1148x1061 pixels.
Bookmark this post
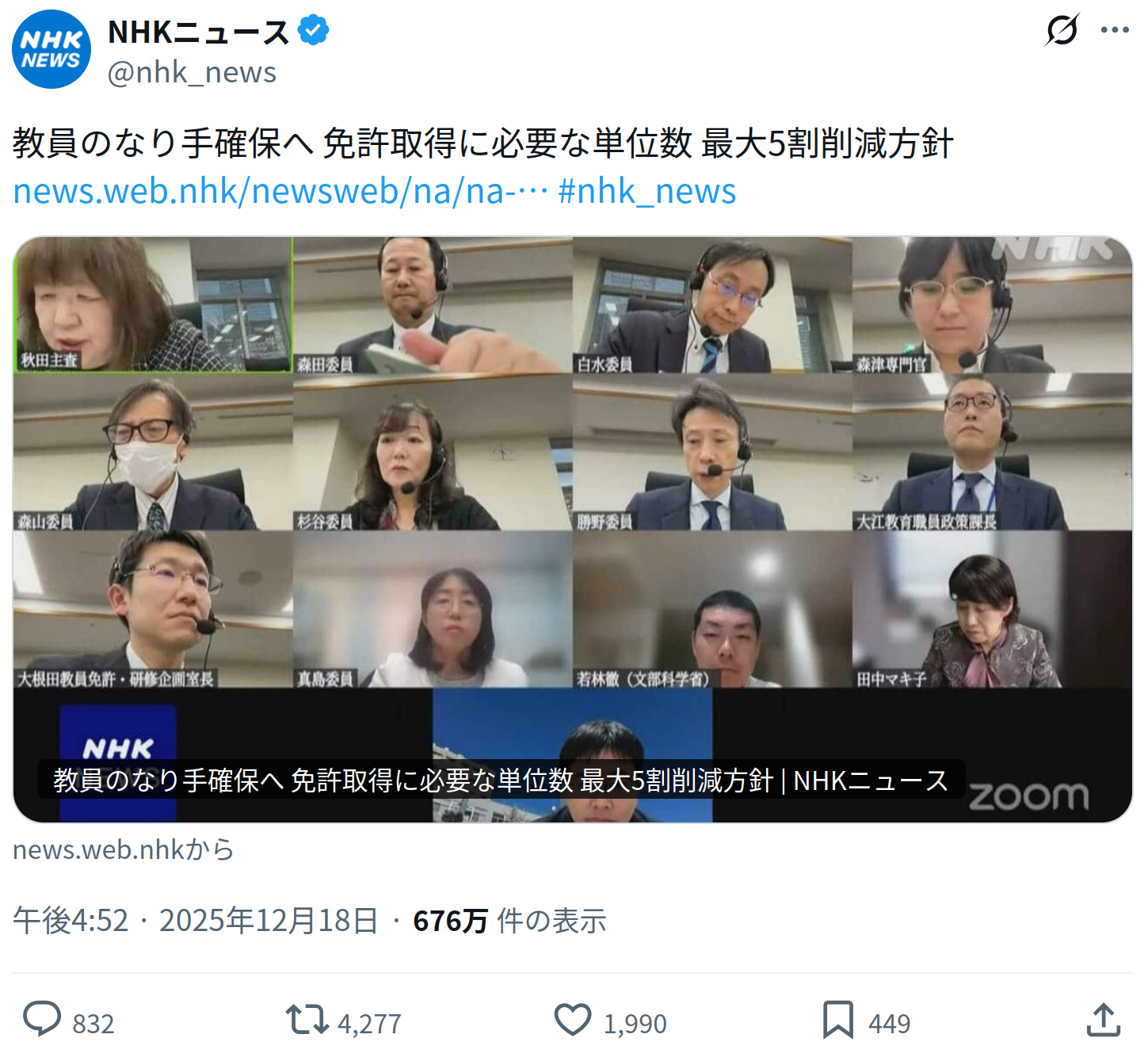click(x=837, y=1020)
